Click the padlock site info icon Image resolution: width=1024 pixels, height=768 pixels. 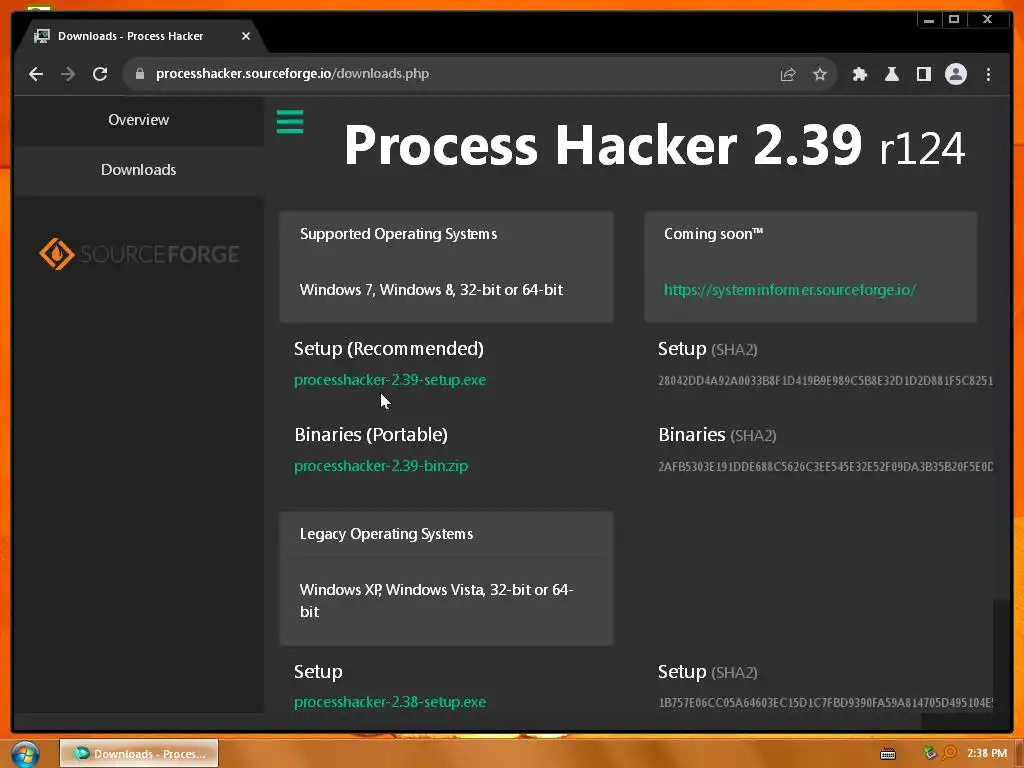(x=139, y=74)
